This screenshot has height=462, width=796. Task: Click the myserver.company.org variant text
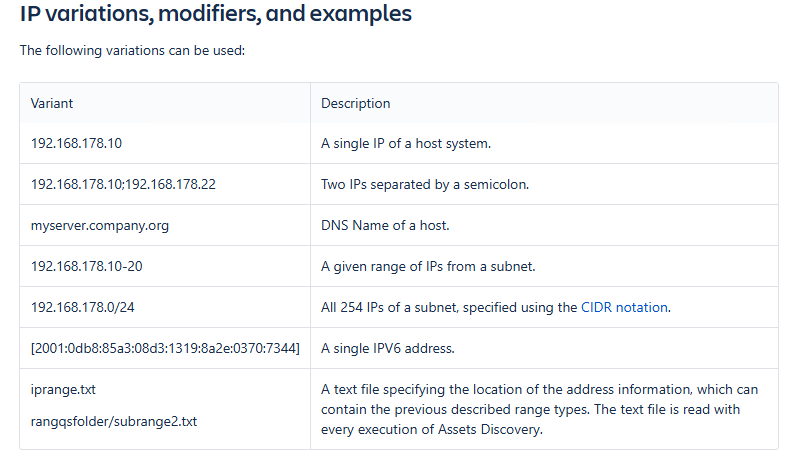[100, 225]
